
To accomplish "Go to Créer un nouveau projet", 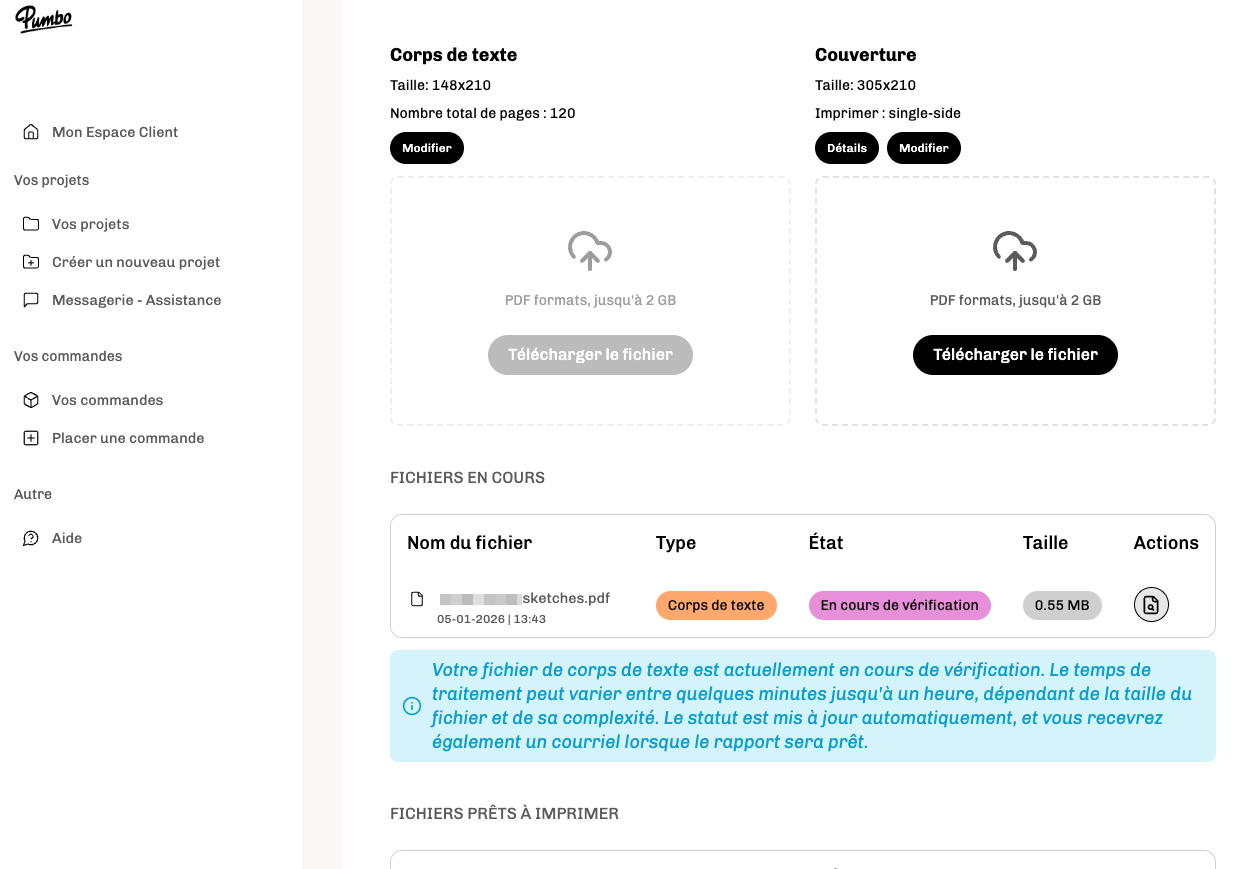I will pyautogui.click(x=136, y=262).
